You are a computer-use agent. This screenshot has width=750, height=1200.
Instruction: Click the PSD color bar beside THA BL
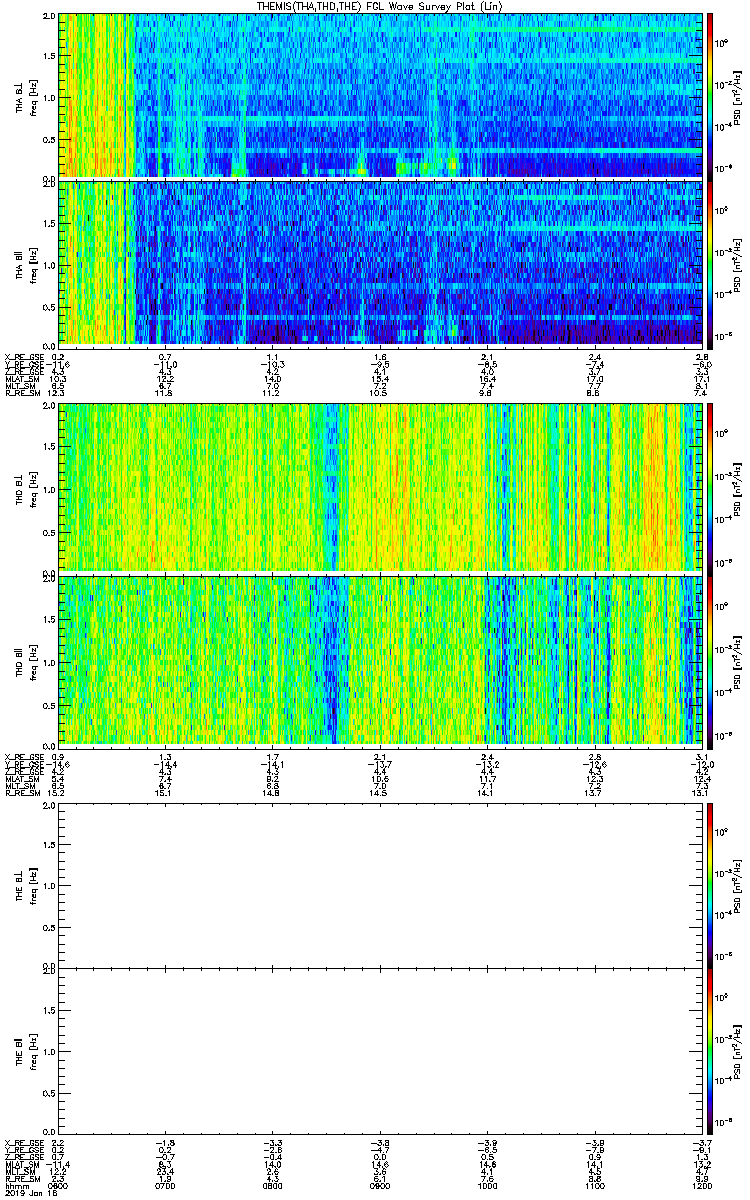tap(710, 96)
